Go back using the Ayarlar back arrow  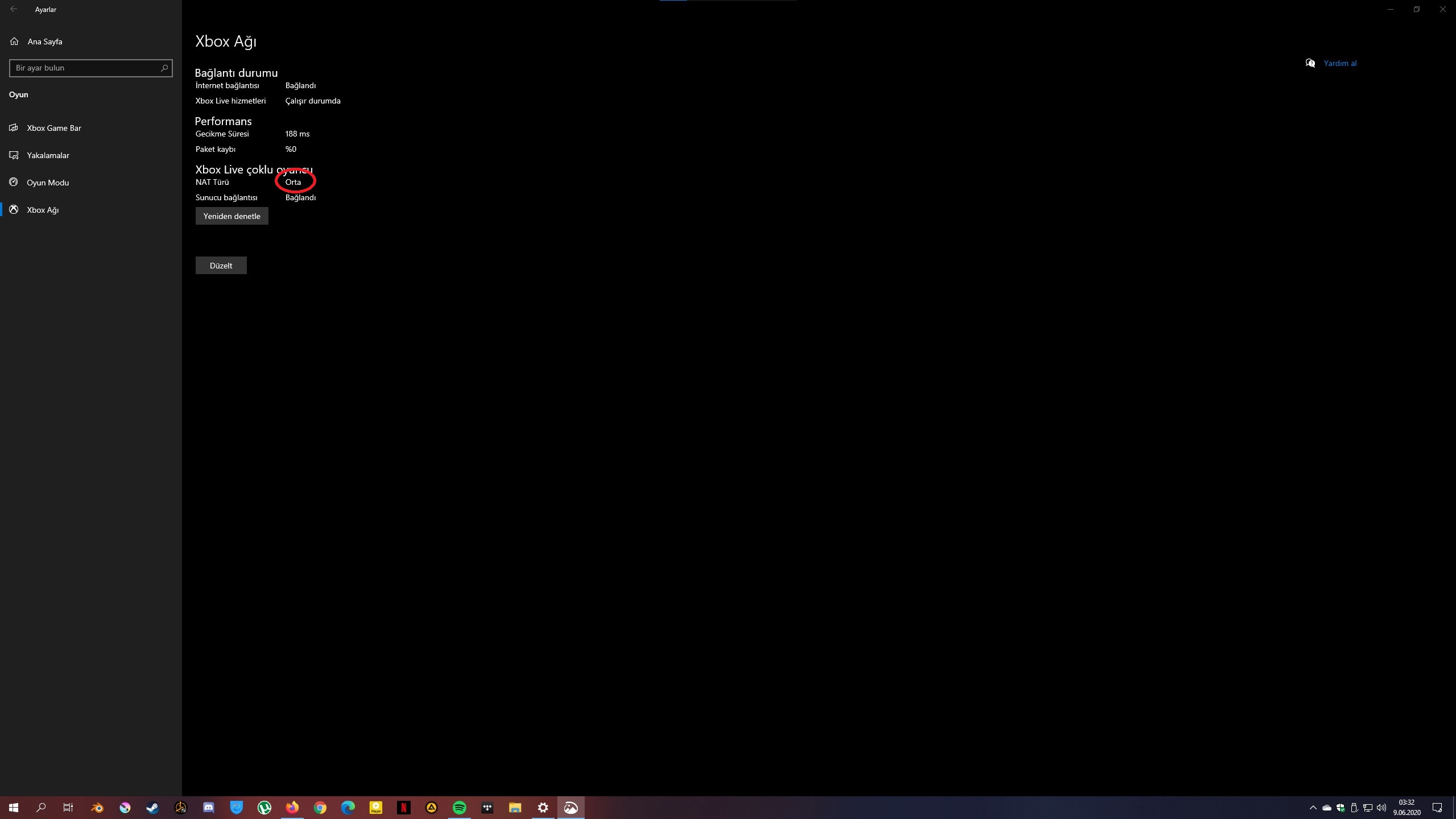[14, 9]
